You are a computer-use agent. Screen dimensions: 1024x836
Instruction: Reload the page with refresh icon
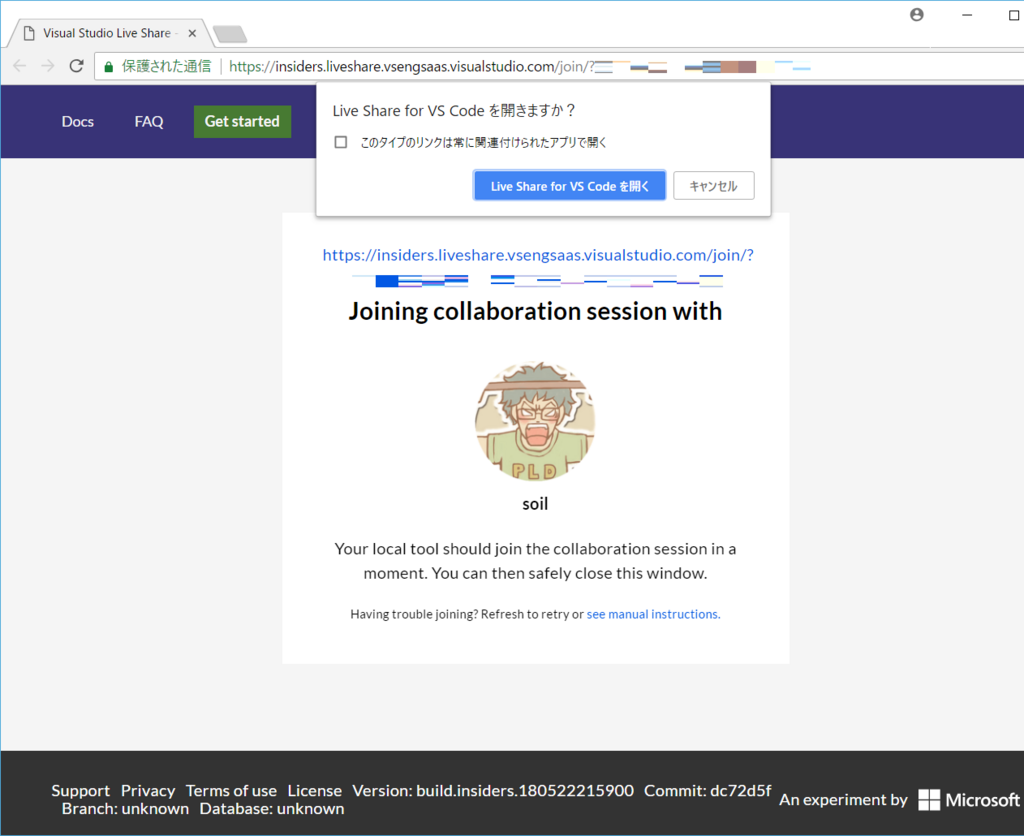(76, 66)
